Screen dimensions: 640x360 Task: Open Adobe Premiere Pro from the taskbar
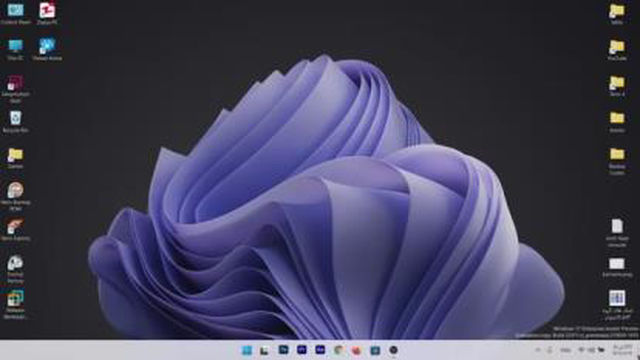pyautogui.click(x=302, y=350)
